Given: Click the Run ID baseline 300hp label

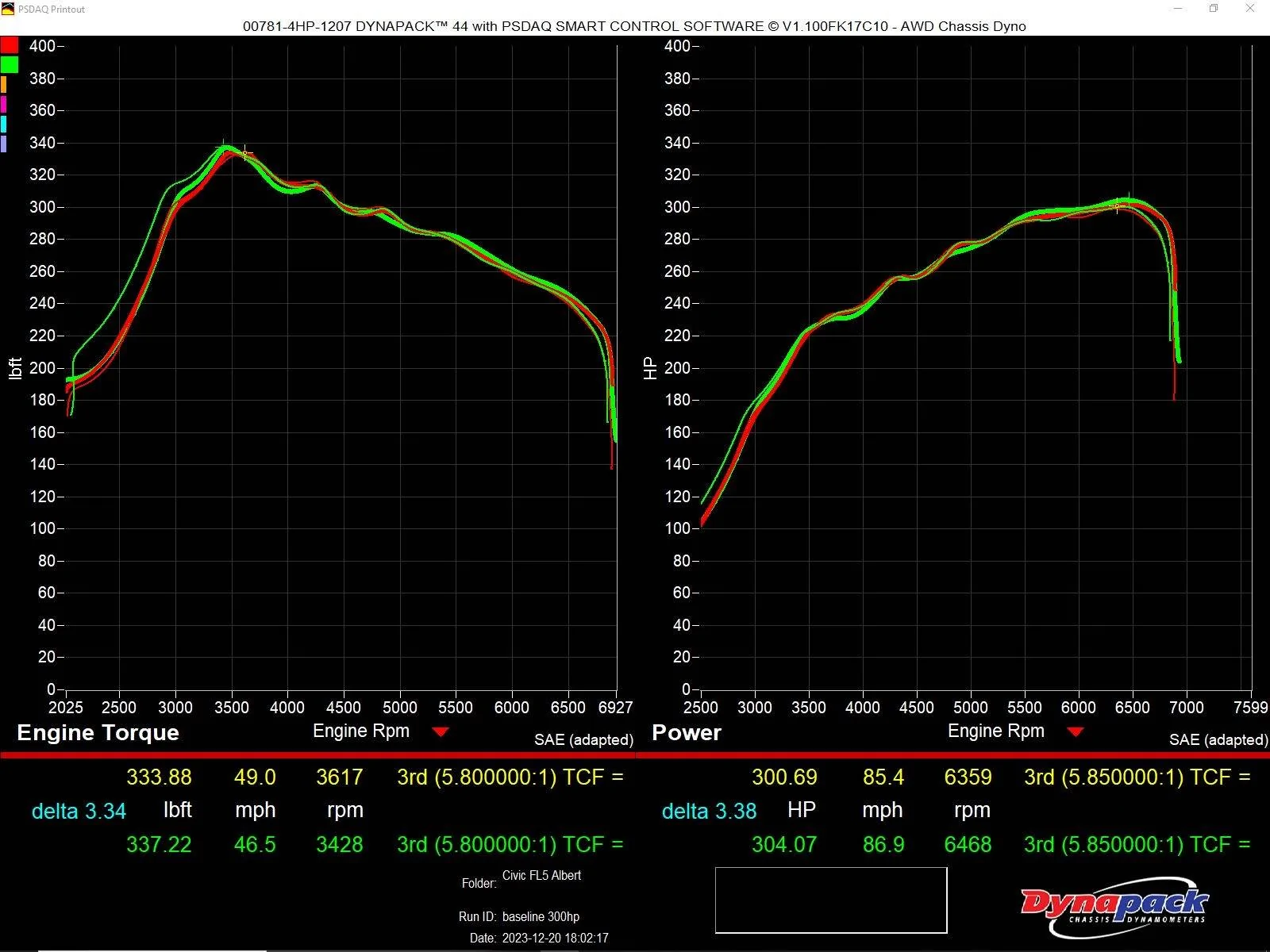Looking at the screenshot, I should 540,916.
